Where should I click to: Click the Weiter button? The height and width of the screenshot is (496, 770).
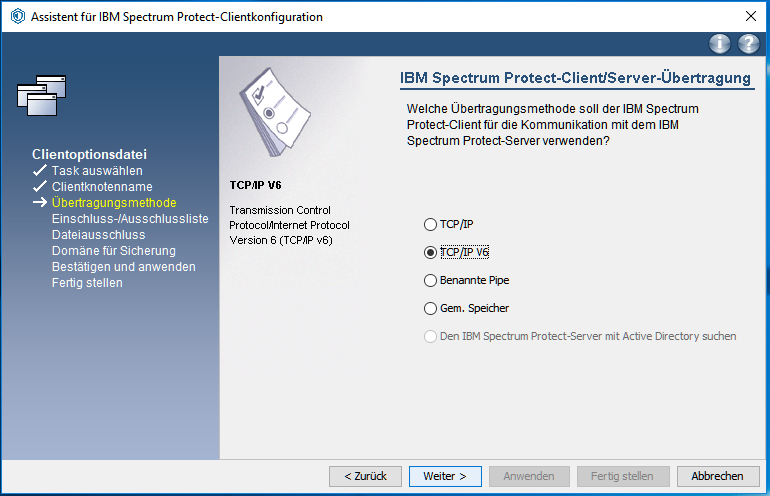[445, 476]
